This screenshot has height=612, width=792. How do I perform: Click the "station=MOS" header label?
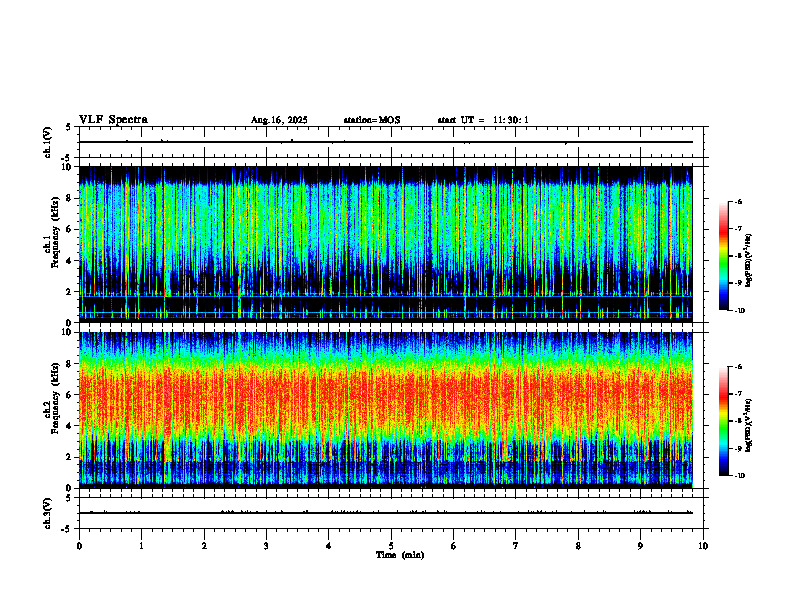coord(372,120)
